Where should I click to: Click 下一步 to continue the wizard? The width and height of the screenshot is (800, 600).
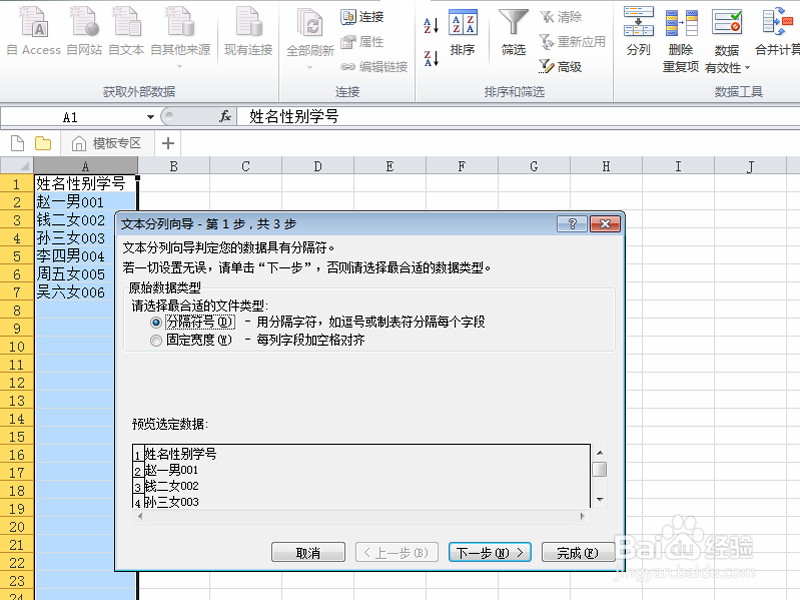pos(490,551)
